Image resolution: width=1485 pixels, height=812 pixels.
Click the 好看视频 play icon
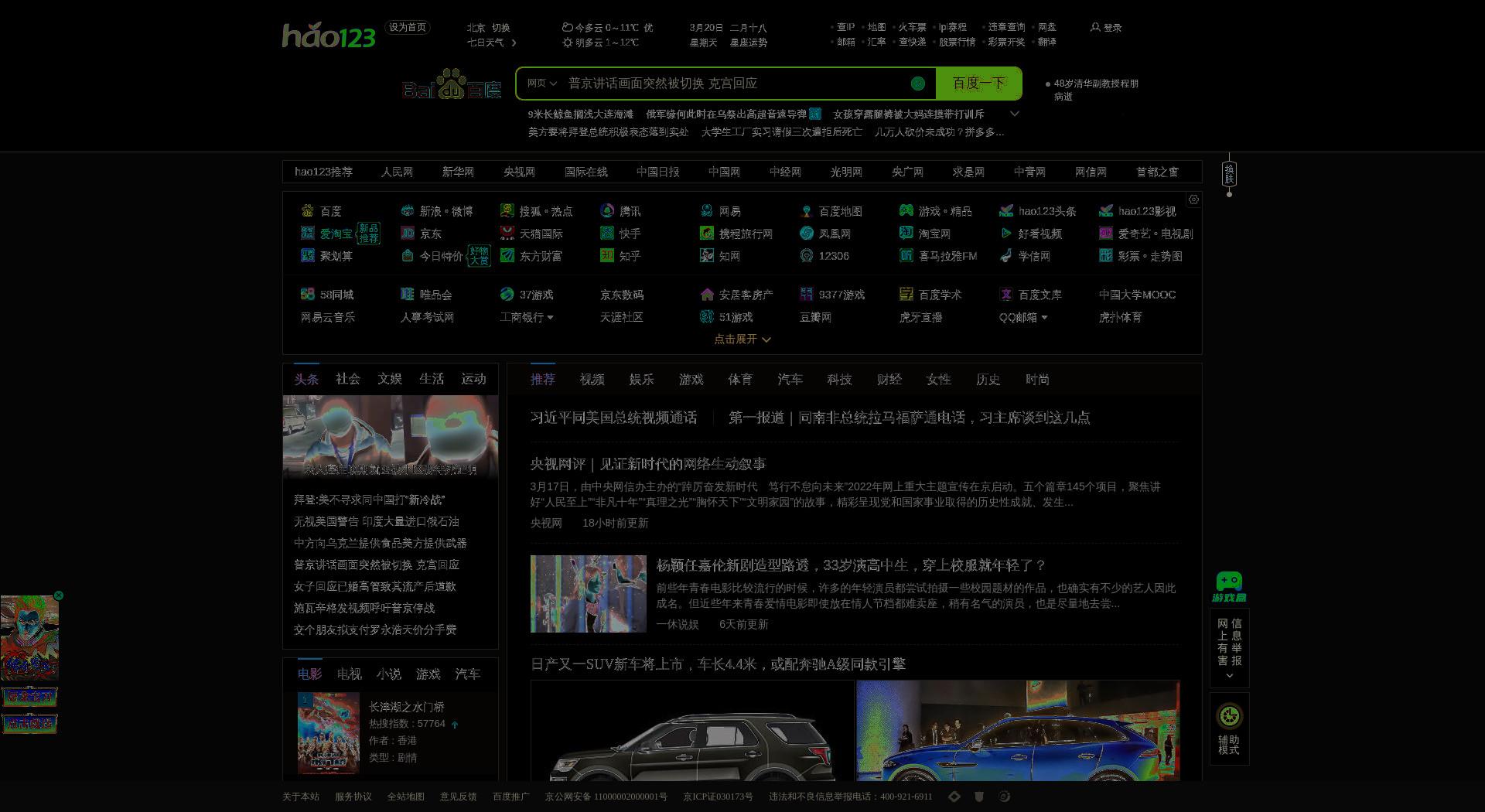coord(1005,233)
